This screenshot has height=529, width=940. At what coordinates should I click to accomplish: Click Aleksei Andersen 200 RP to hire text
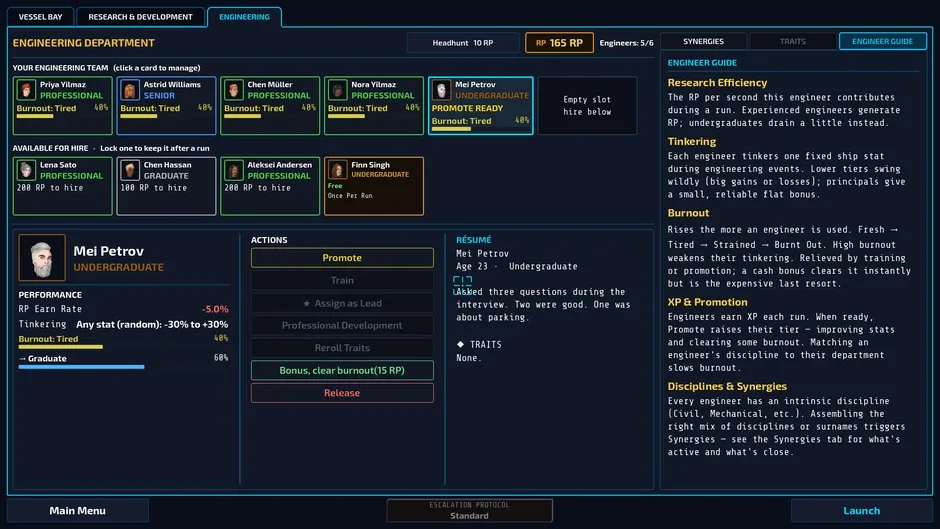(x=257, y=188)
